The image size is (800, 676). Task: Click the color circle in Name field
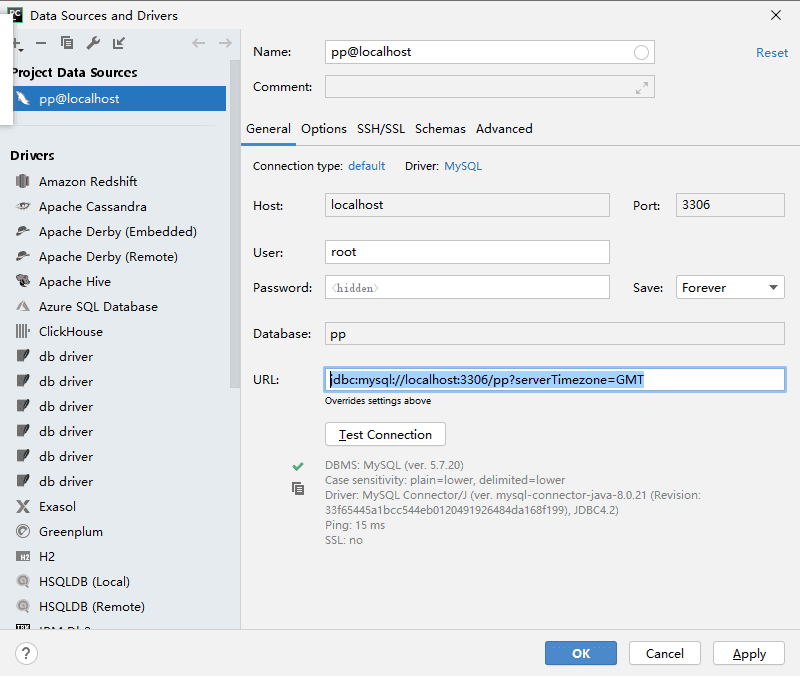coord(641,53)
